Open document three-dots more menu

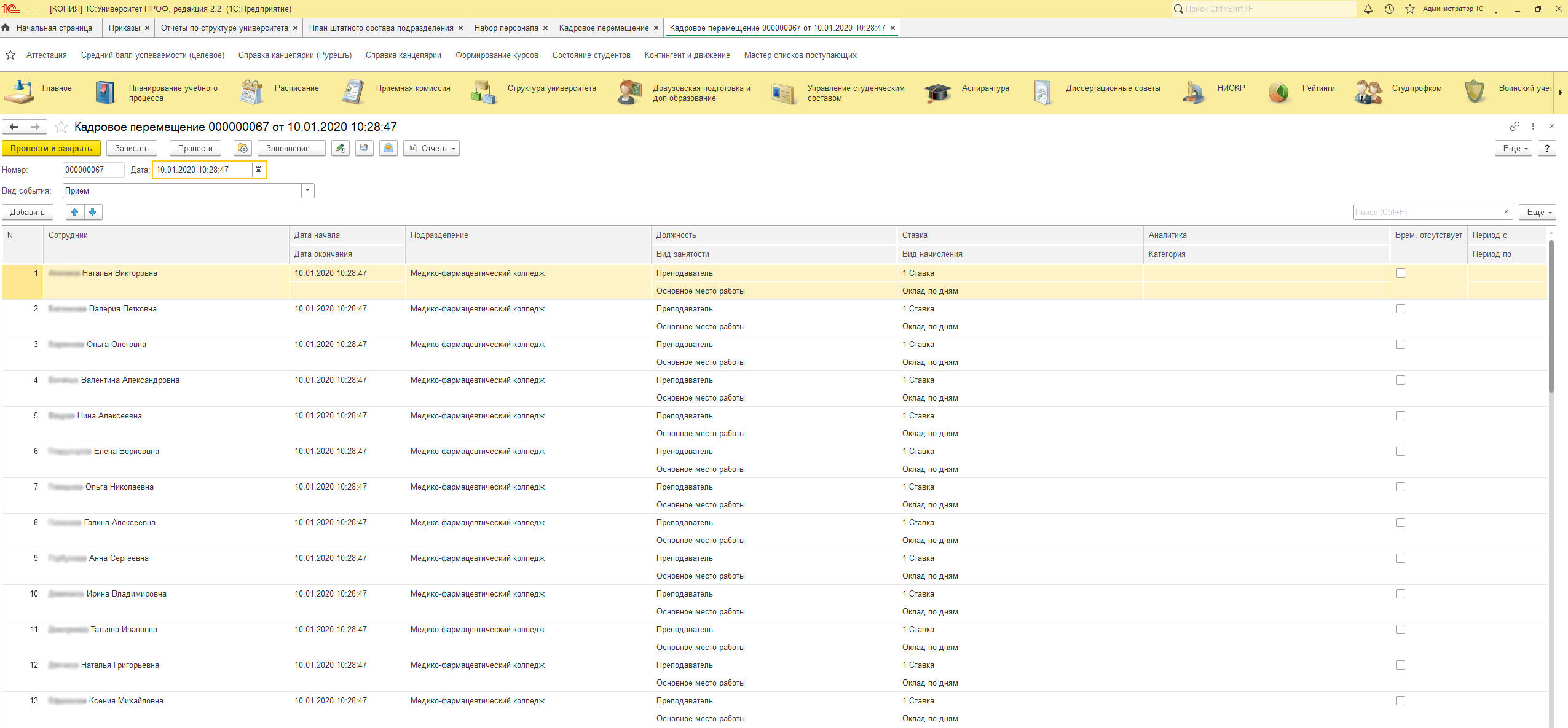[x=1533, y=126]
